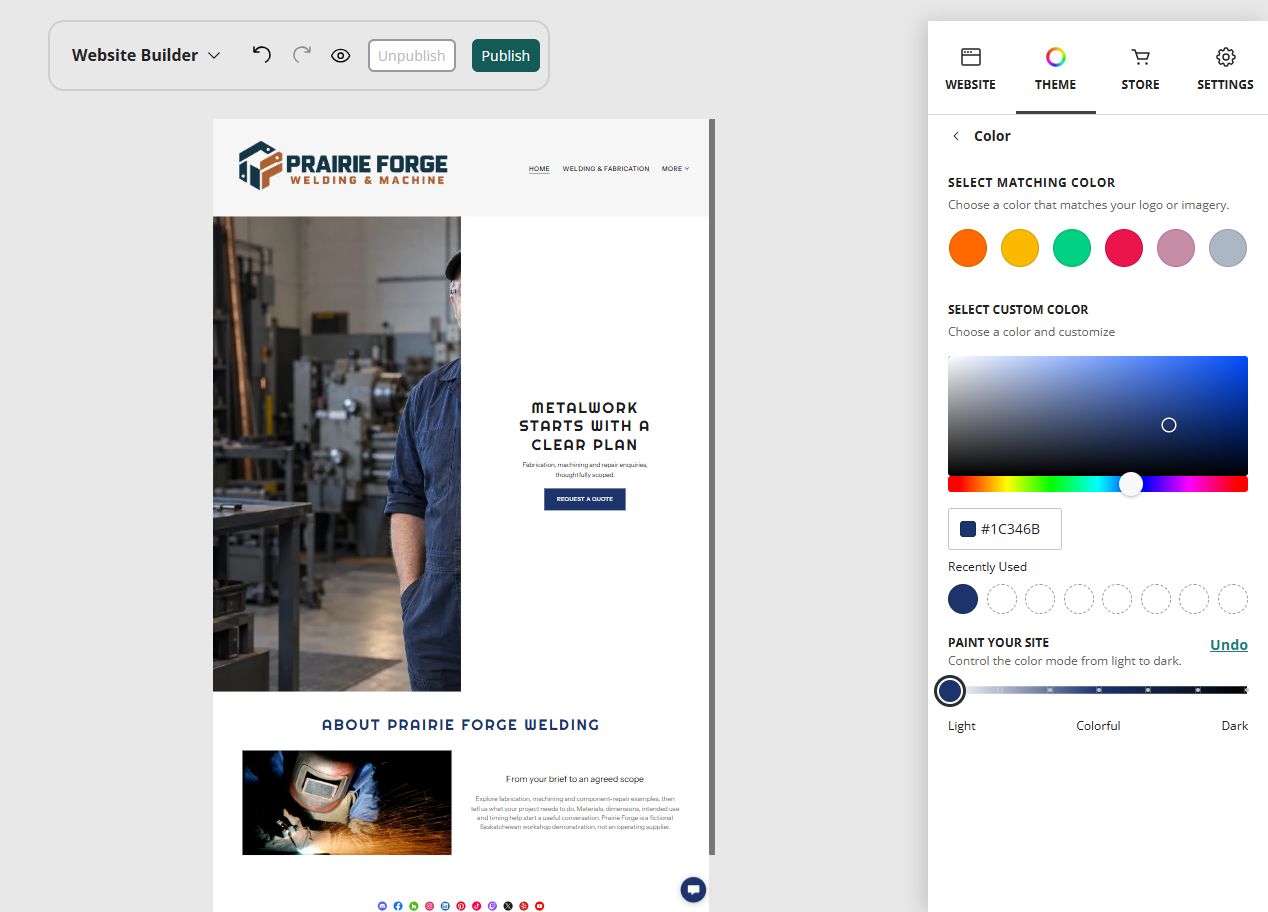Screen dimensions: 1268x912
Task: Click the Houzz social icon
Action: (414, 906)
